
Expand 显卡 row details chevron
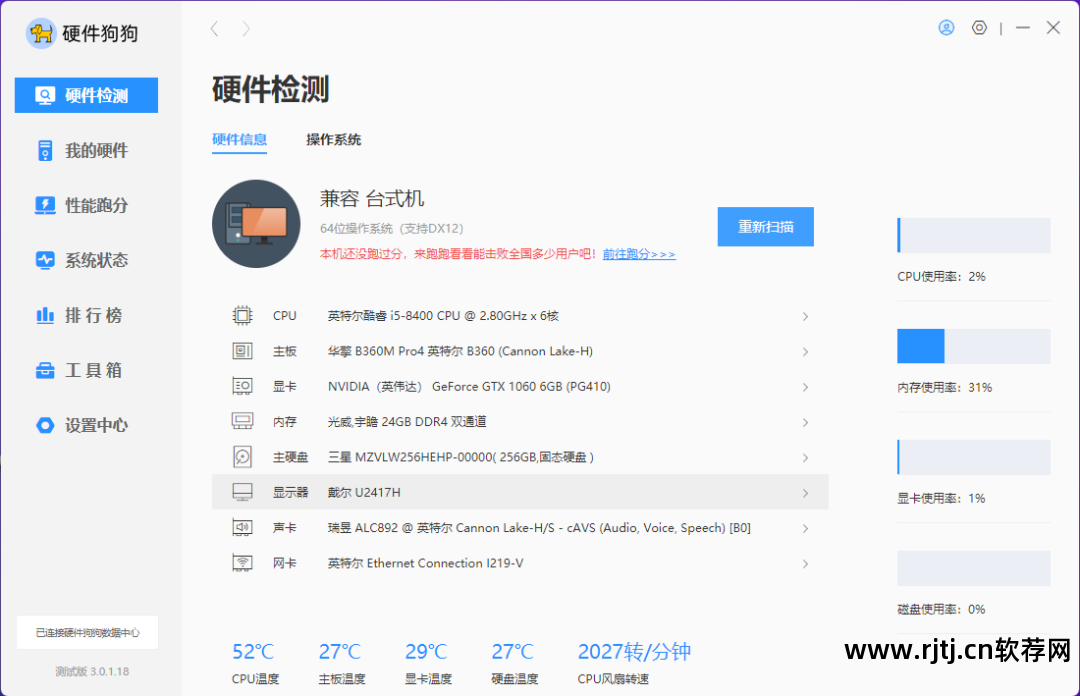pyautogui.click(x=805, y=387)
